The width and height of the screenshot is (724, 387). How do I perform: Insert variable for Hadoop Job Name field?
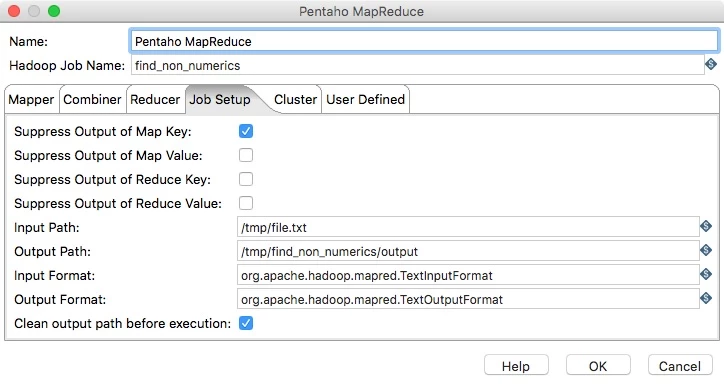(x=711, y=64)
